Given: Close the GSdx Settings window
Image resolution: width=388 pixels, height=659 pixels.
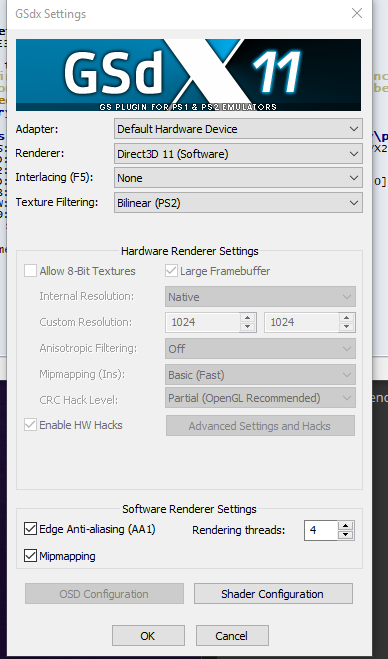Looking at the screenshot, I should pos(357,13).
